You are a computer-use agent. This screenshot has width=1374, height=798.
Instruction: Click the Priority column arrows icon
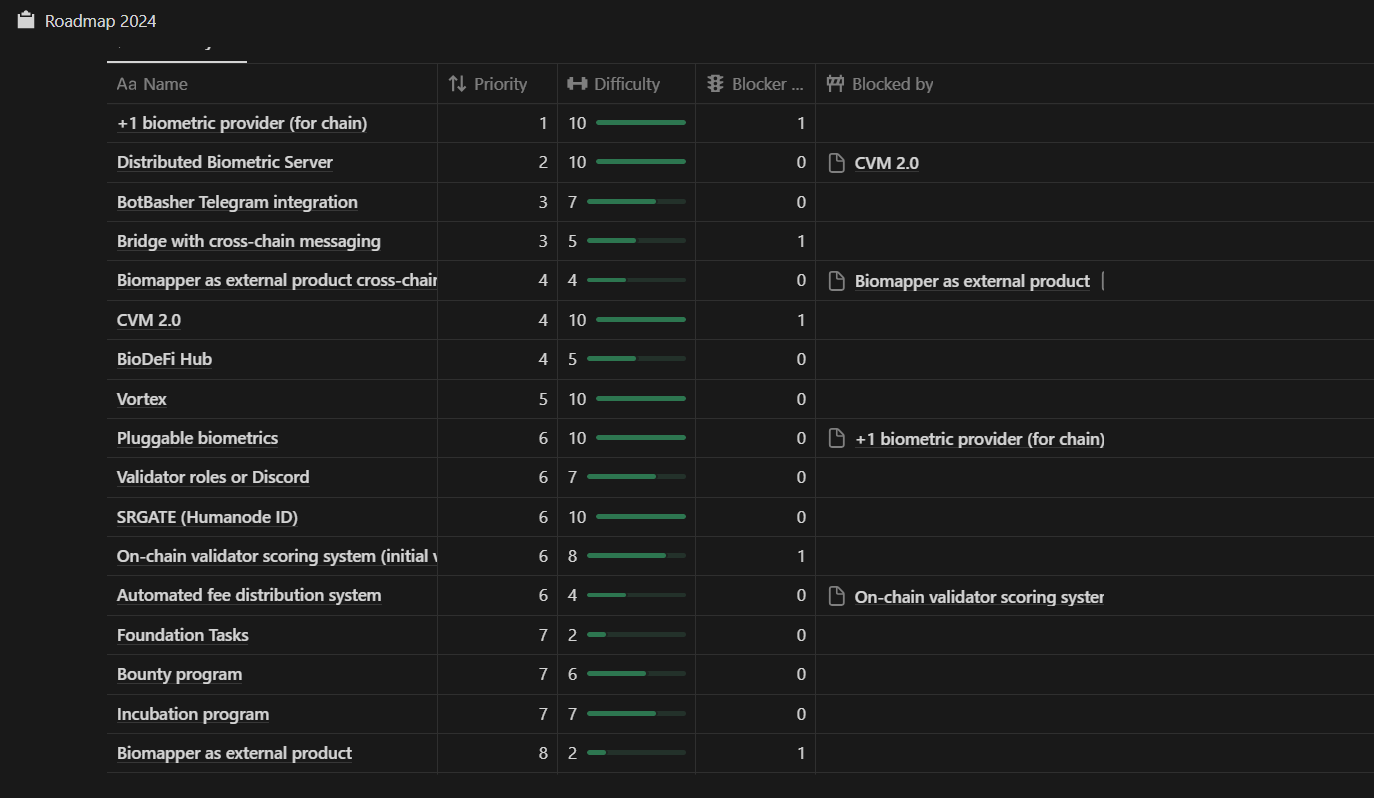[457, 84]
